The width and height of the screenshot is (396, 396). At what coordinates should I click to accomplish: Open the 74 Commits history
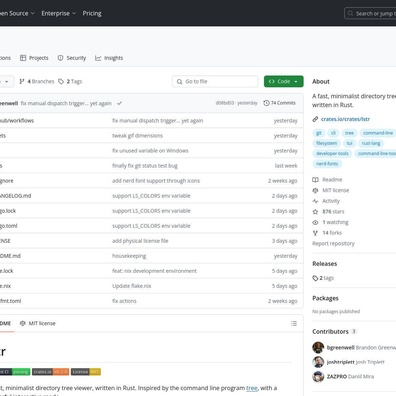coord(279,103)
